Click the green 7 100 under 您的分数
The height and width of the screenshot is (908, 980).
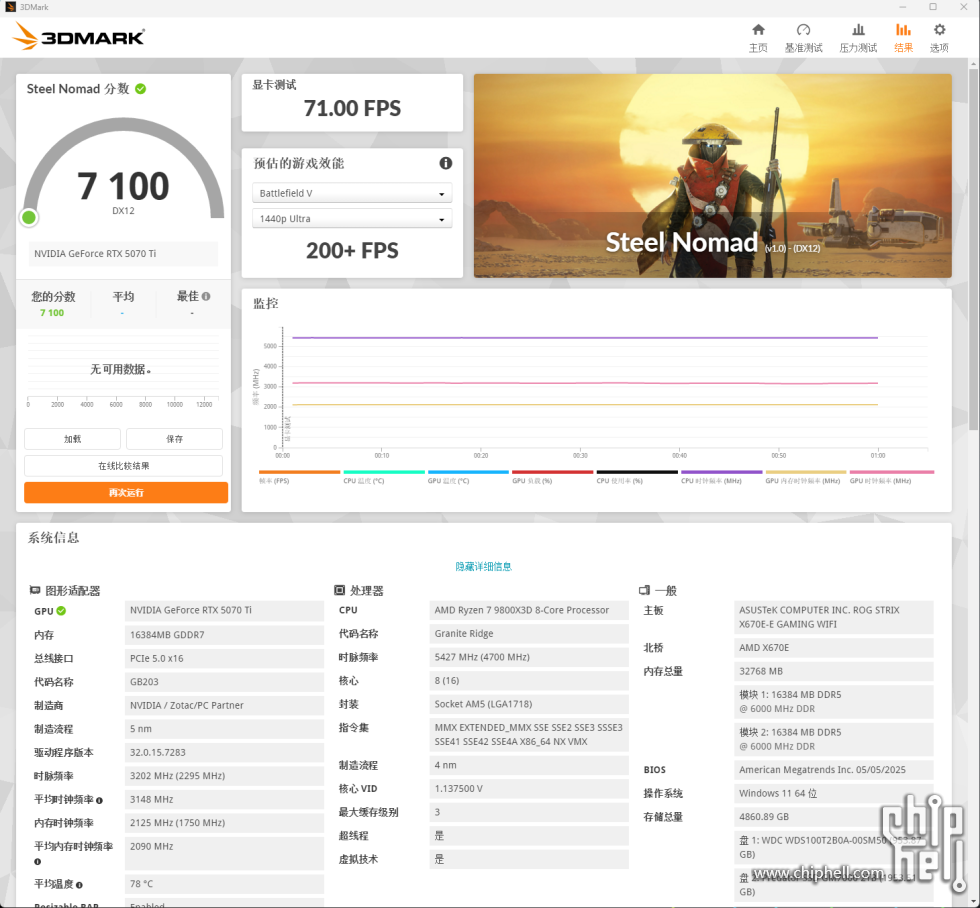(x=52, y=312)
